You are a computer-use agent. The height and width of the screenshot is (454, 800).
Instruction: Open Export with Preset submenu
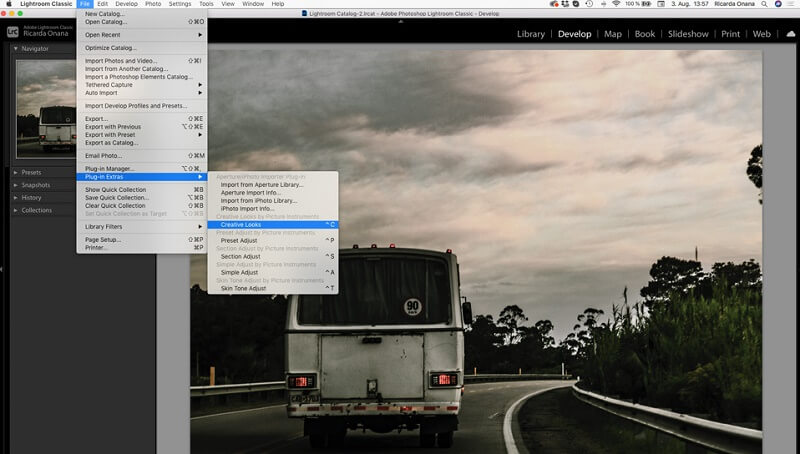[x=142, y=135]
